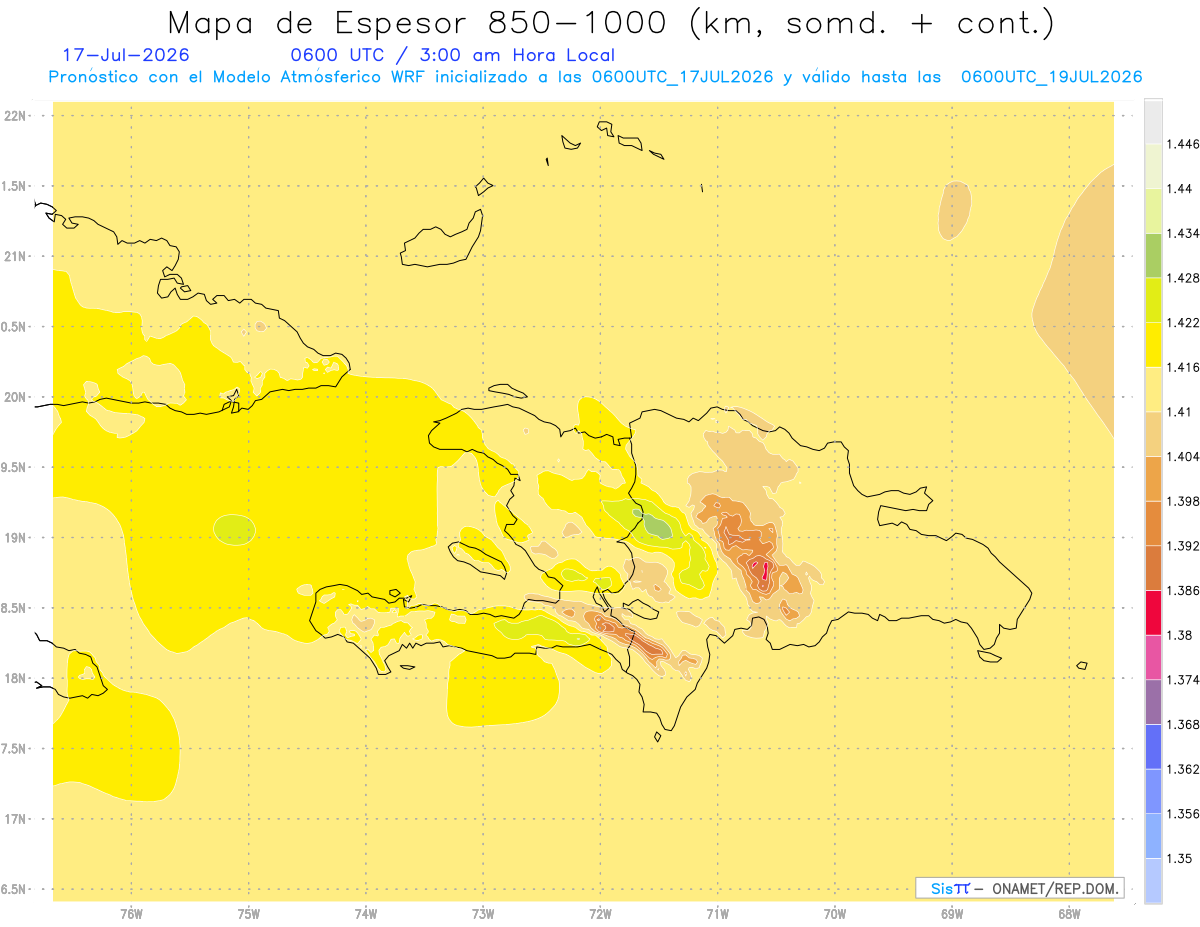The height and width of the screenshot is (927, 1200).
Task: Click the 69W longitude axis label
Action: coord(952,914)
